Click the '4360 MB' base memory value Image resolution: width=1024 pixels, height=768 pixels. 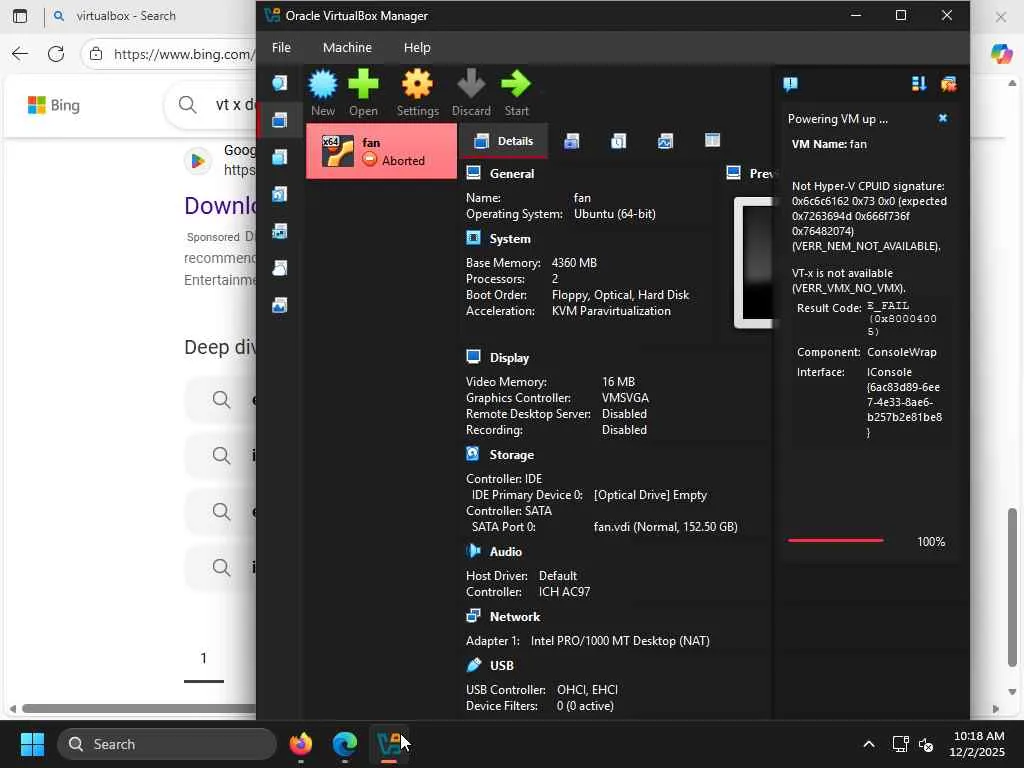[x=574, y=263]
